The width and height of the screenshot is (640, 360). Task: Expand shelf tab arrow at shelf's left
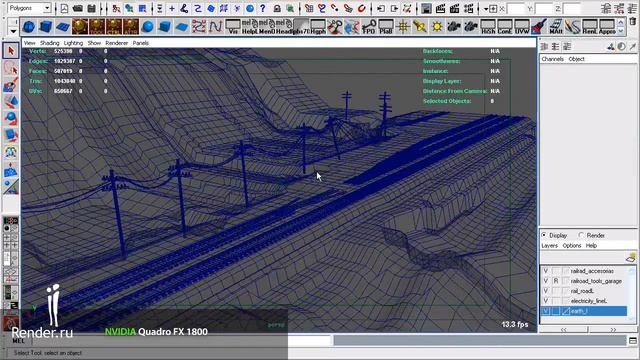(x=13, y=31)
